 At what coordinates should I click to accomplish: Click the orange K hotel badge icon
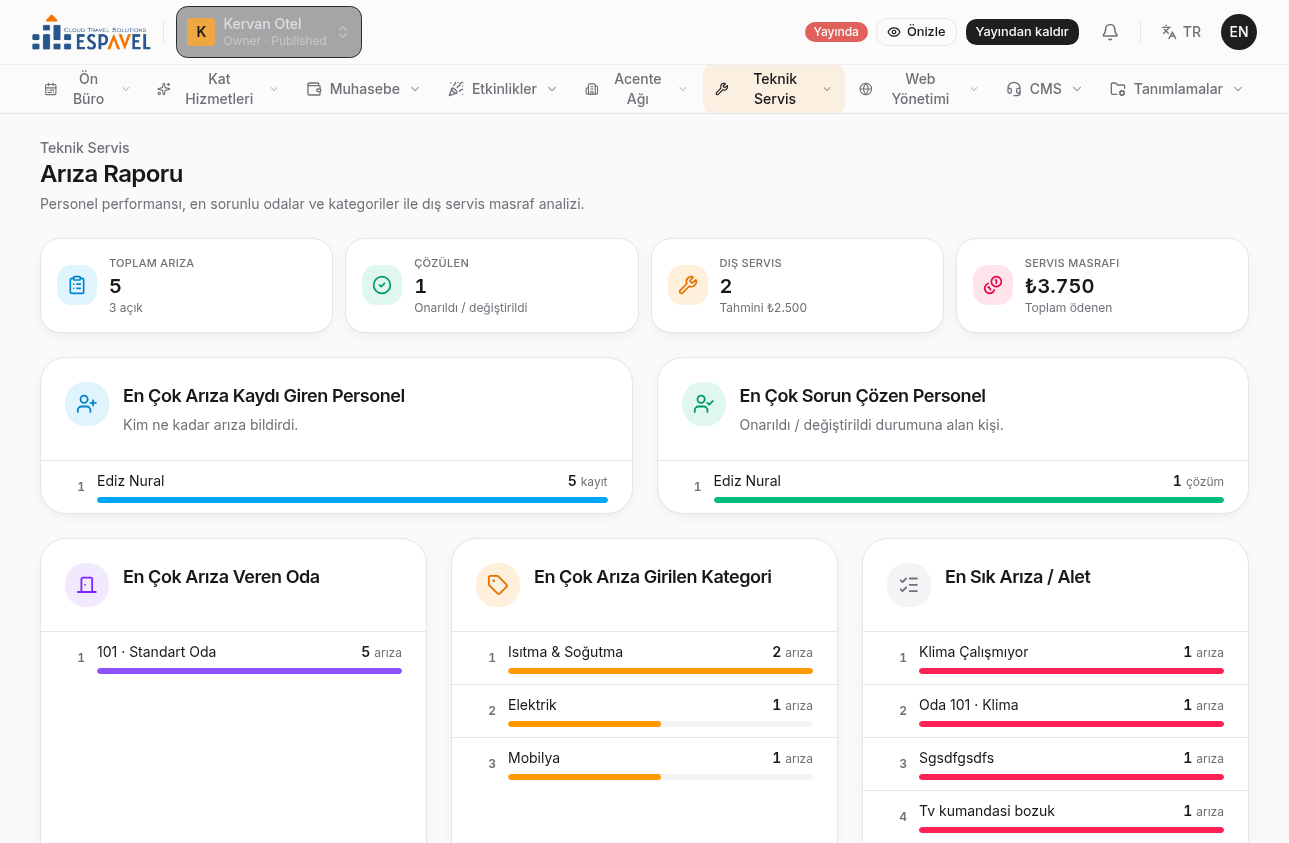tap(201, 32)
